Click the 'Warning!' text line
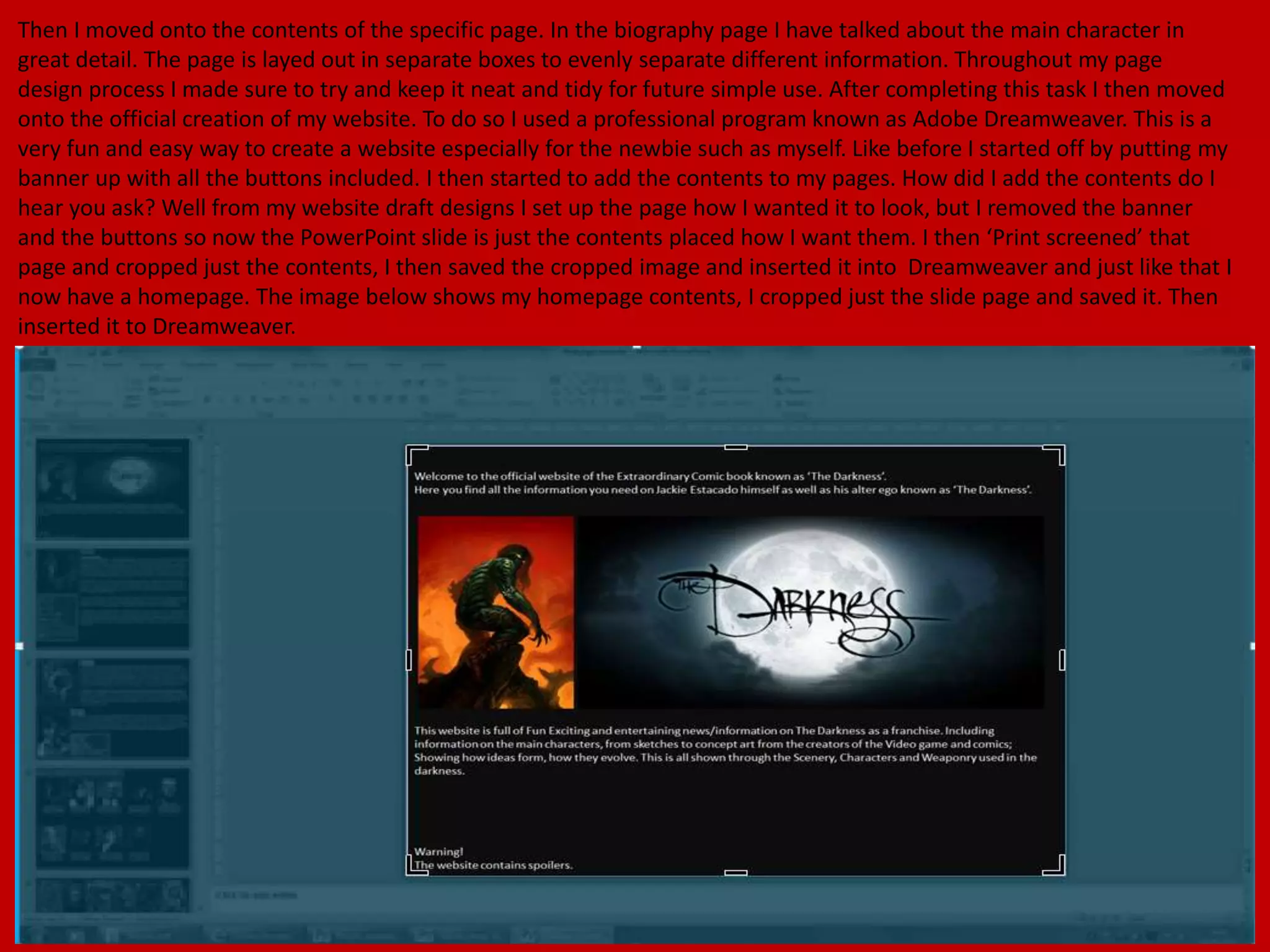 [x=438, y=852]
